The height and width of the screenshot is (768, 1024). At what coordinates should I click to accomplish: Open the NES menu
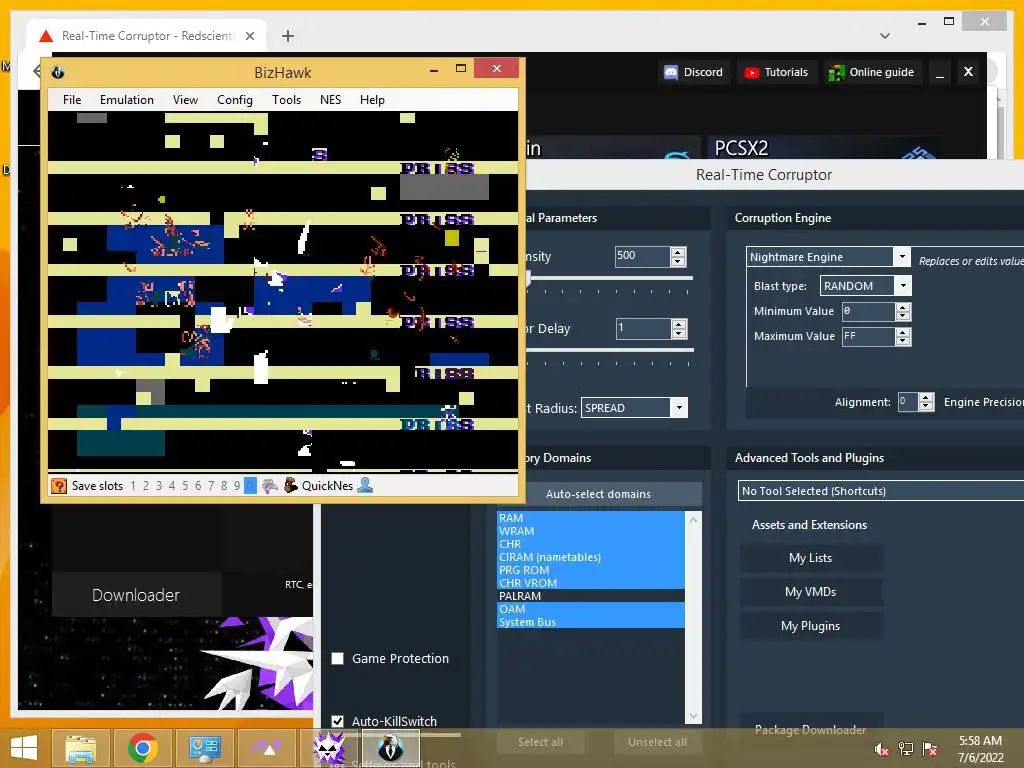tap(330, 100)
